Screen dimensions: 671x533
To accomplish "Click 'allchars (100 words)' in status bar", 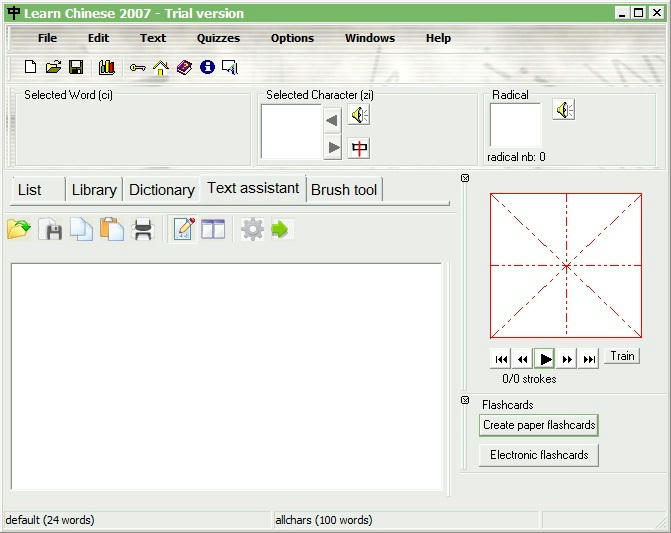I will click(x=324, y=520).
